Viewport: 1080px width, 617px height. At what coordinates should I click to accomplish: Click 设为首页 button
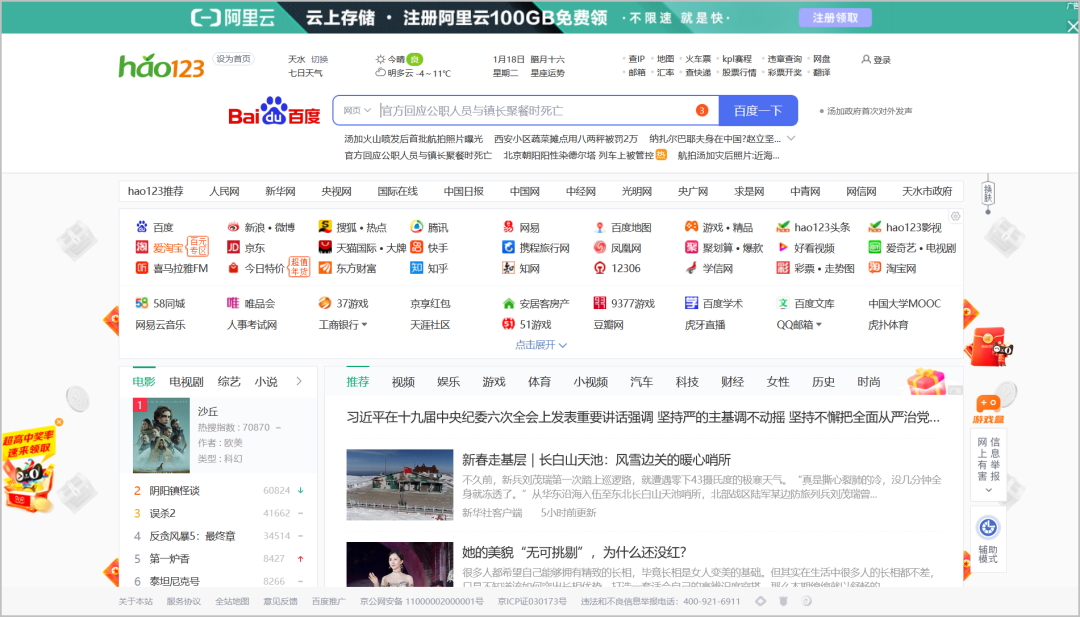click(233, 59)
